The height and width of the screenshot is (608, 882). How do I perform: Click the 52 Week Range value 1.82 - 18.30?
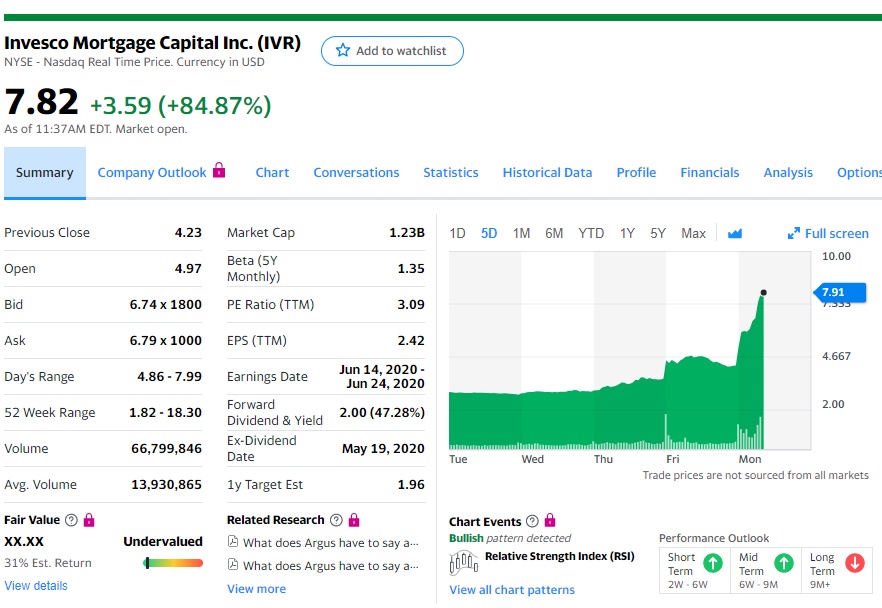pos(165,412)
